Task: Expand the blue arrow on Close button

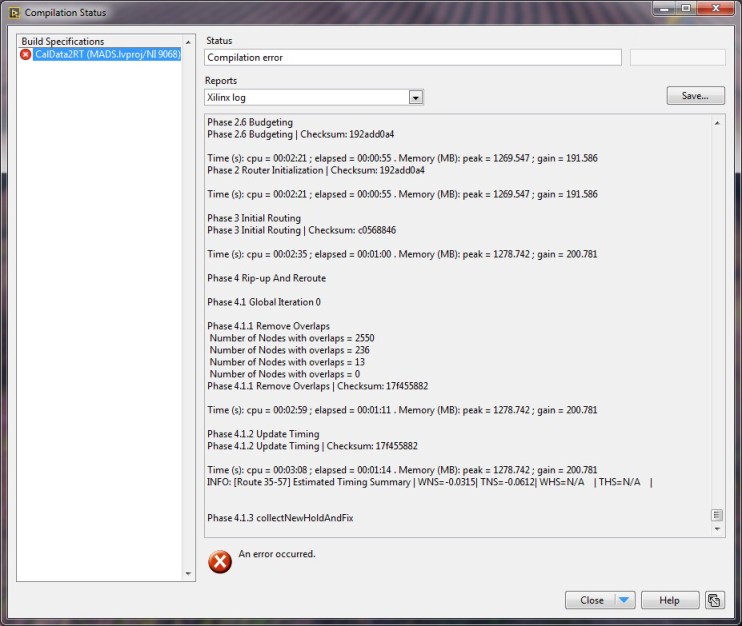Action: (x=624, y=600)
